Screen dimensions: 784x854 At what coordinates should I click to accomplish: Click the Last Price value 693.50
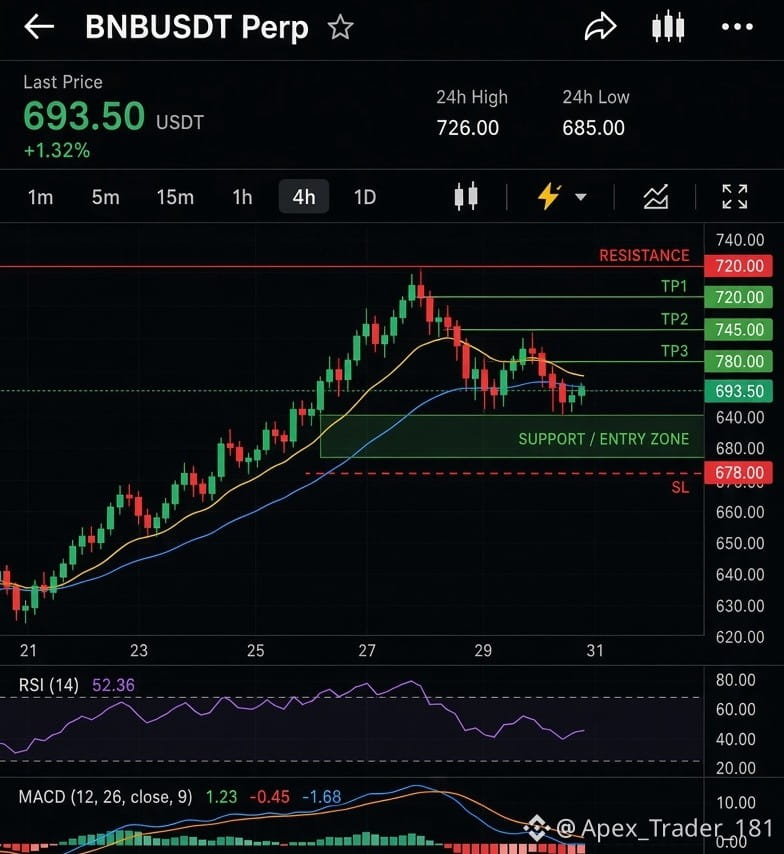click(x=84, y=116)
